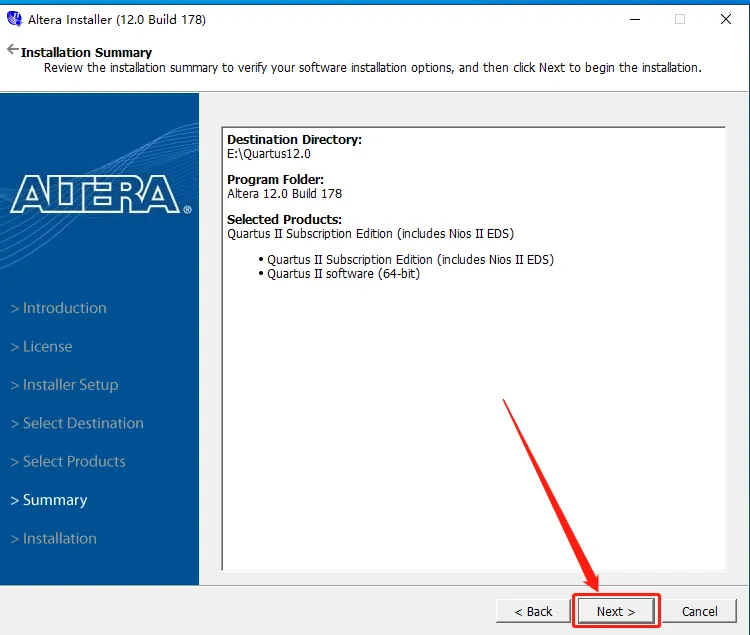
Task: Select the Select Destination step
Action: 77,423
